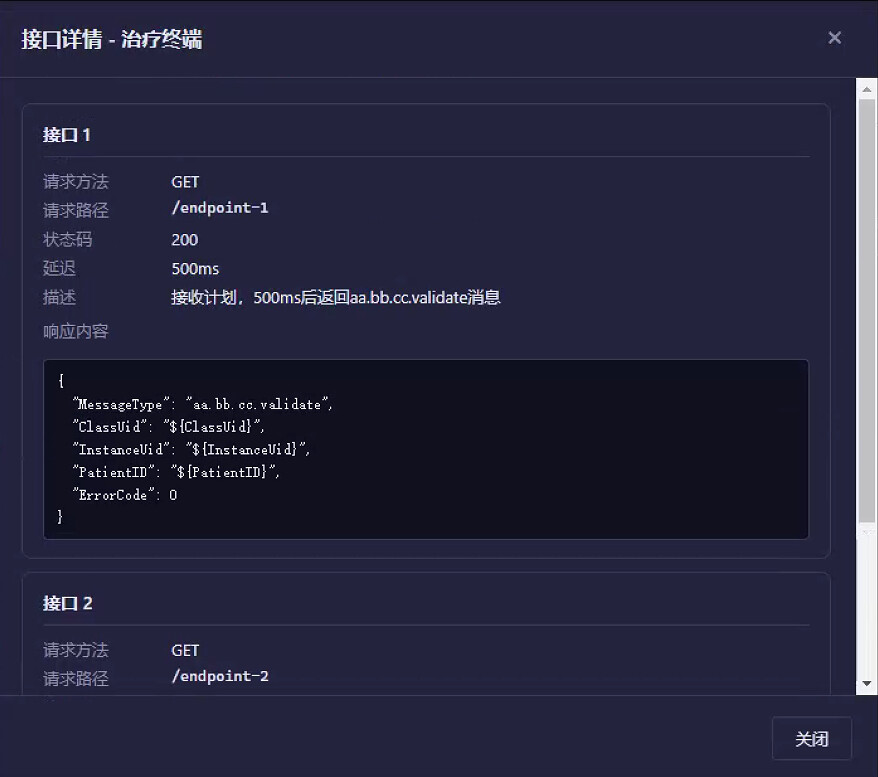Click the status code value 200
Image resolution: width=878 pixels, height=777 pixels.
pos(184,240)
